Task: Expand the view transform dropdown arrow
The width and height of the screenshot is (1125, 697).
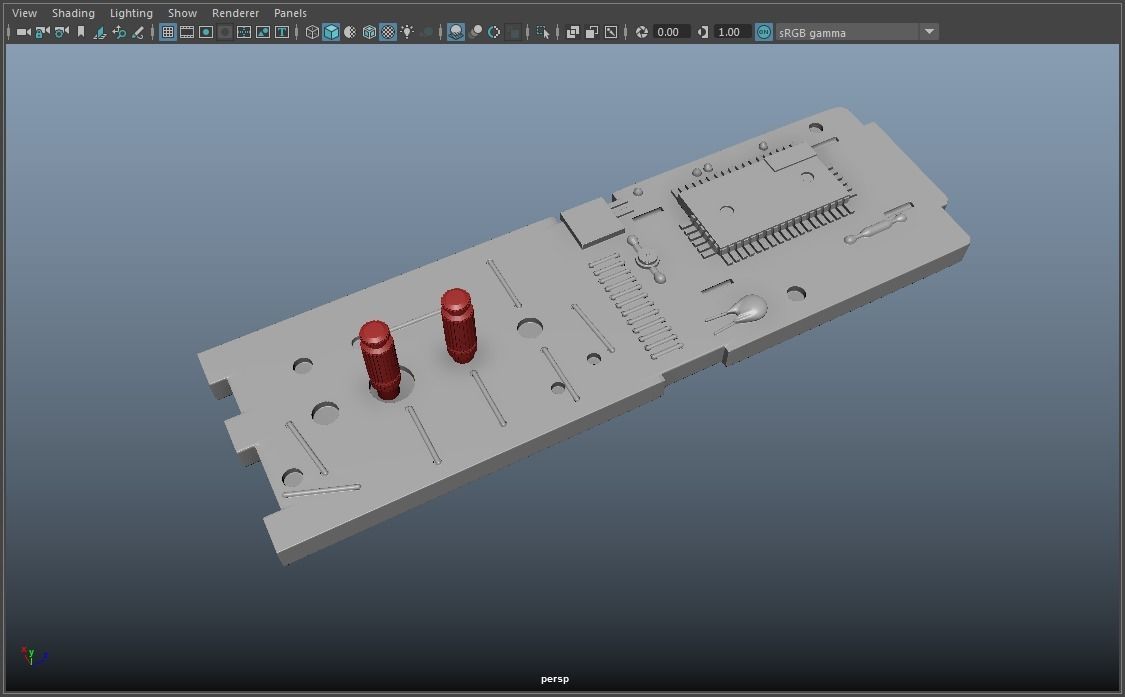Action: coord(929,32)
